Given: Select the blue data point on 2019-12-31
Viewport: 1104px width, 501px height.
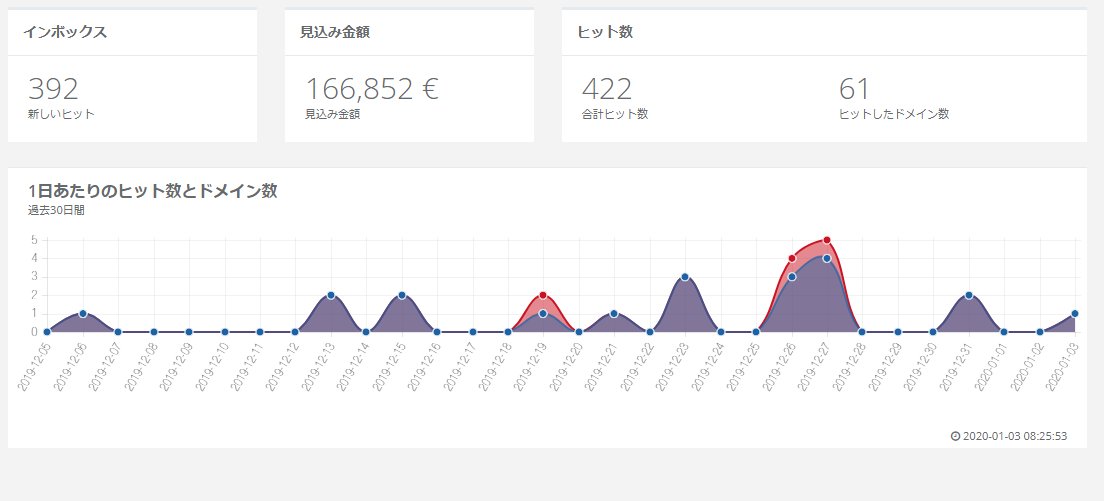Looking at the screenshot, I should pos(969,296).
